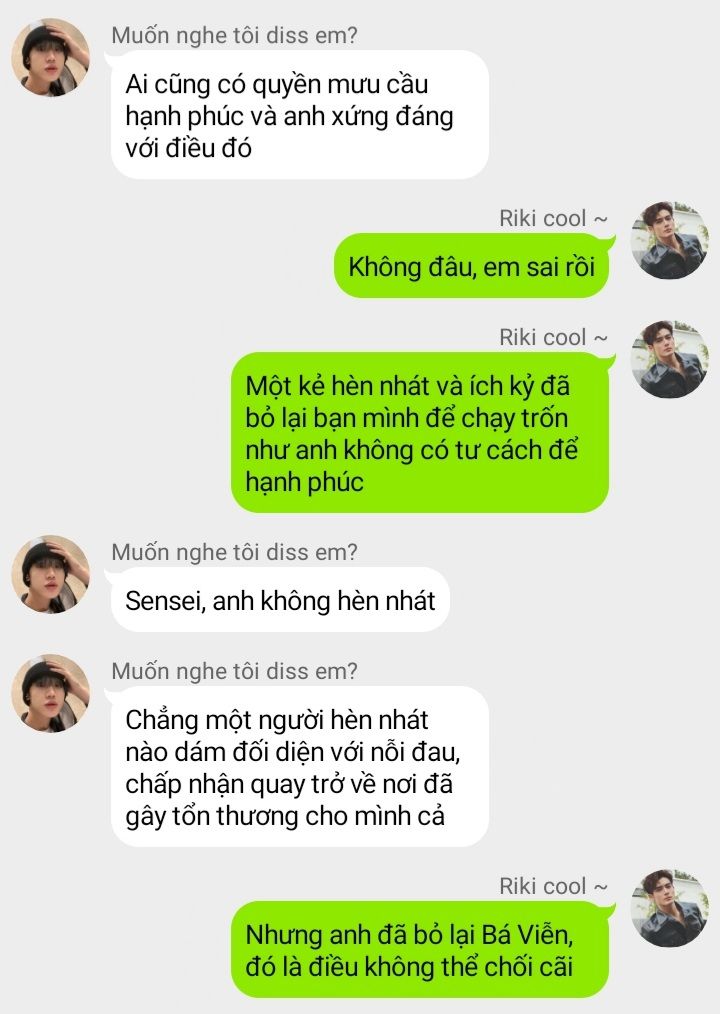
Task: Open avatar beside "Sensei, anh không hèn nhát"
Action: (50, 574)
